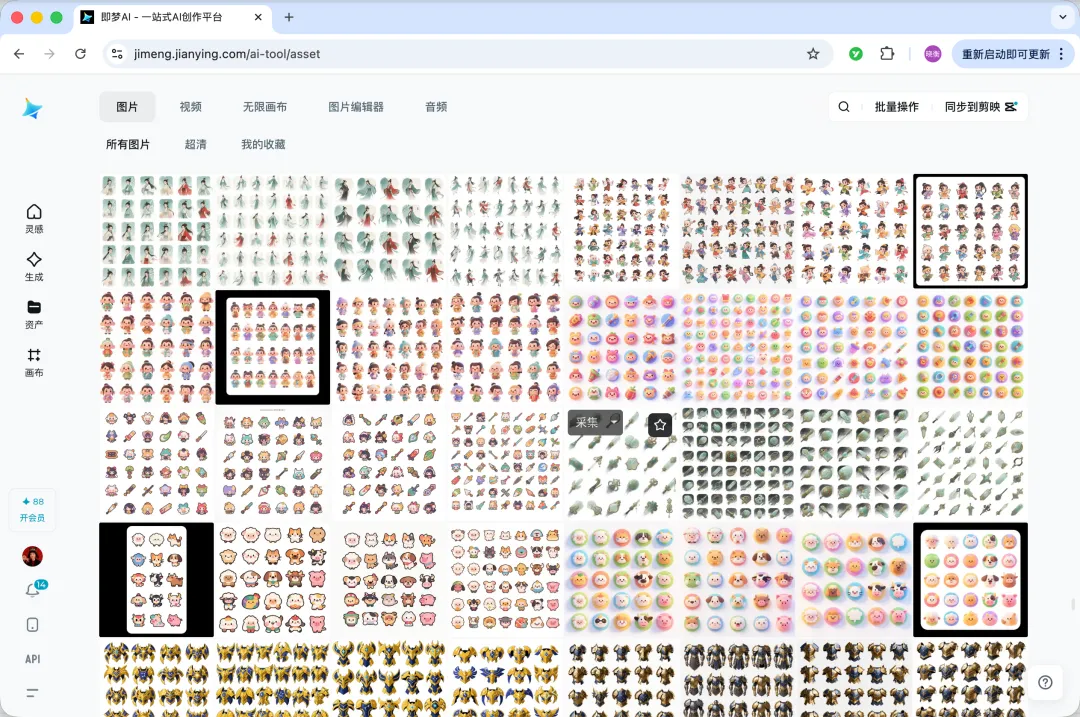Viewport: 1080px width, 717px height.
Task: Toggle the star favorite on hovered thumbnail
Action: [x=660, y=424]
